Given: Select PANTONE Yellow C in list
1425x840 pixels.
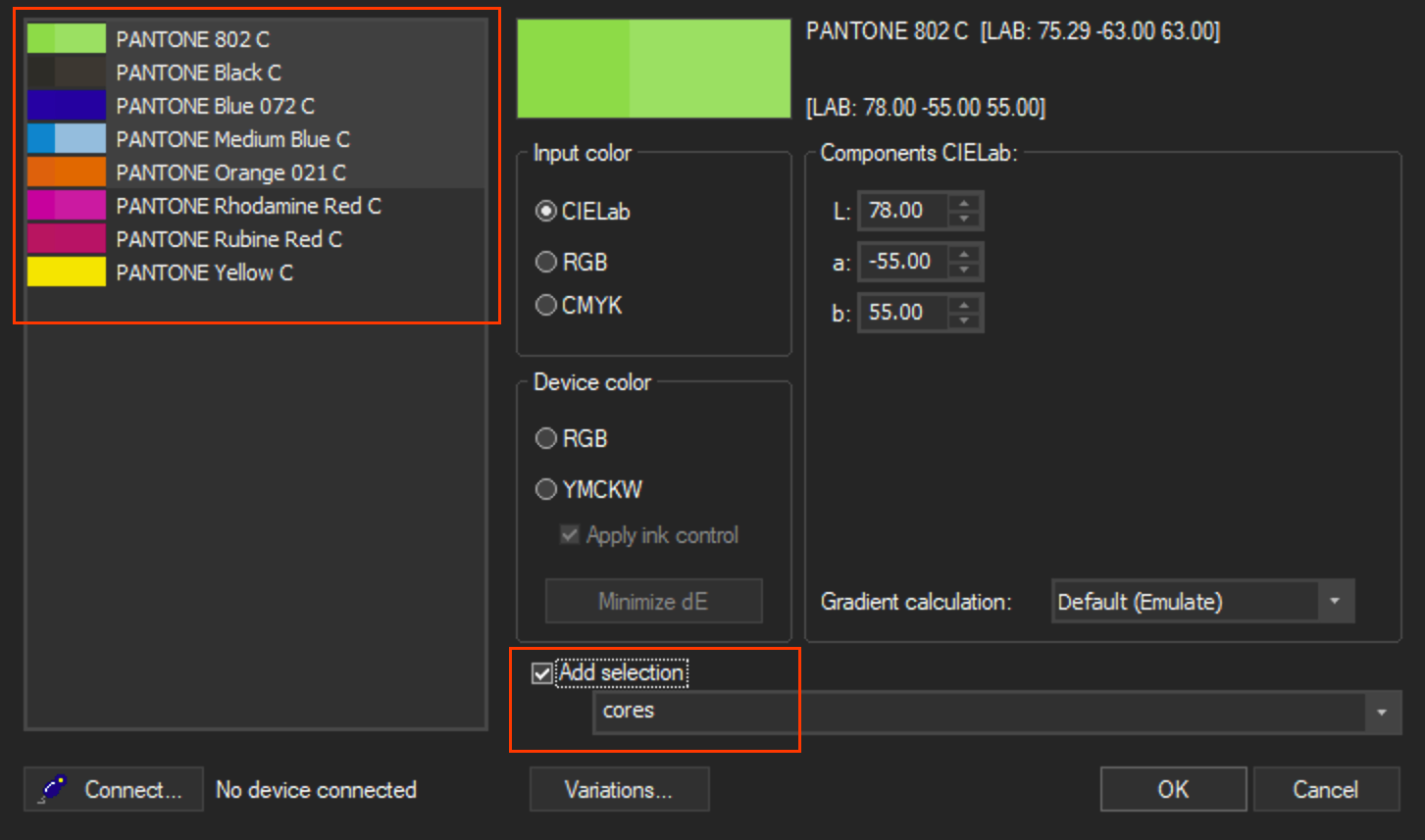Looking at the screenshot, I should point(256,272).
